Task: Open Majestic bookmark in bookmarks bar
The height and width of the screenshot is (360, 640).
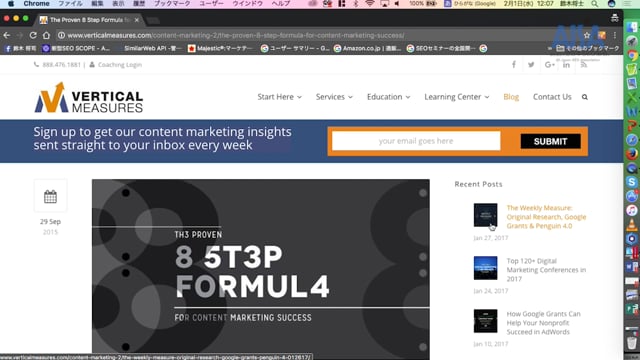Action: 221,48
